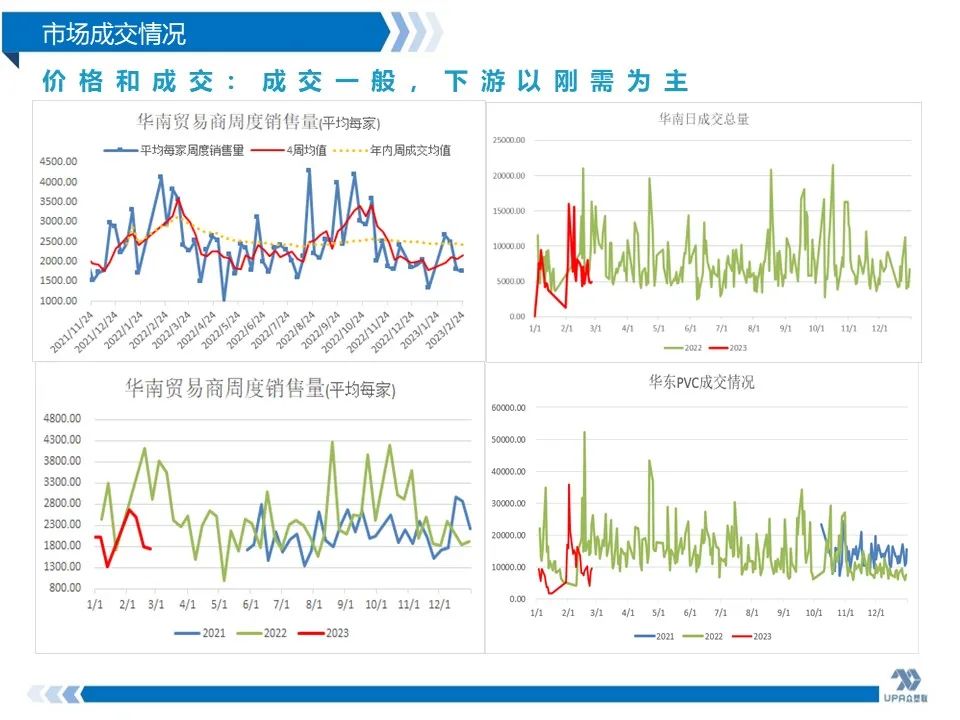Click the UPR logo in the corner
Screen dimensions: 960x720
click(x=906, y=685)
